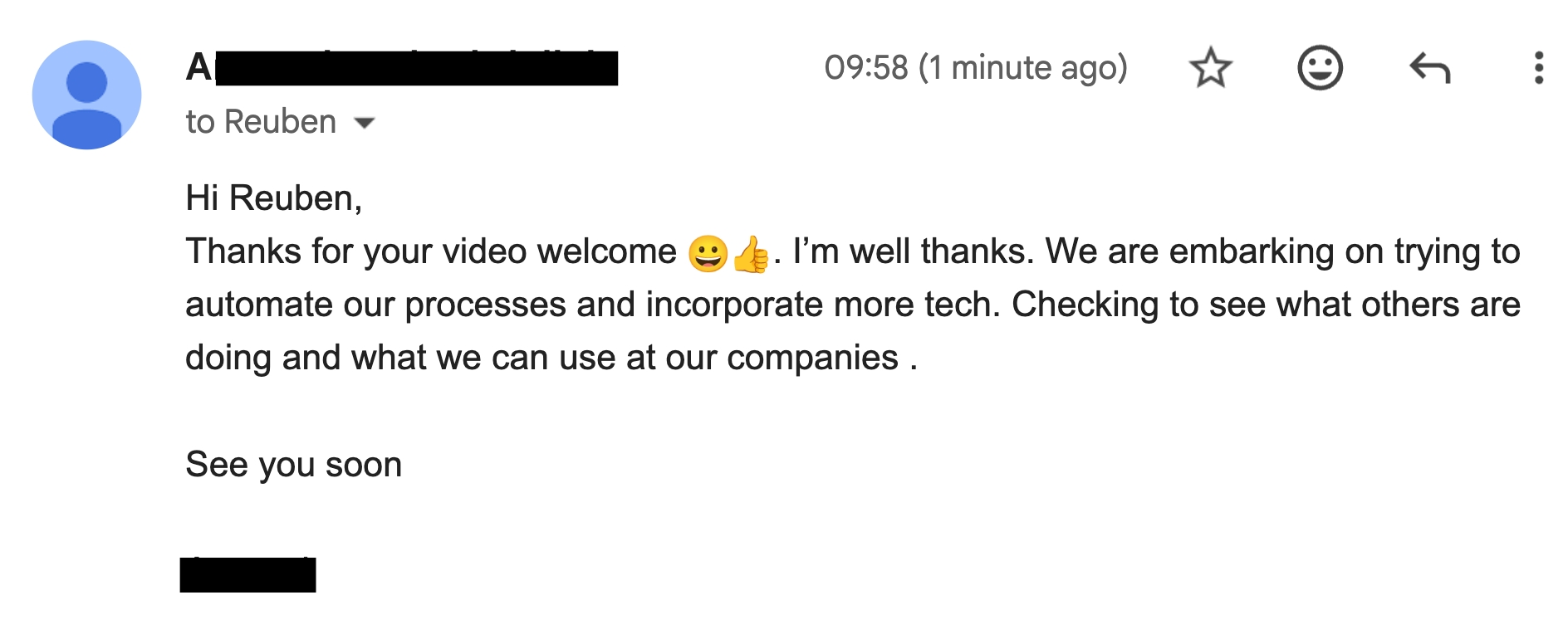Click the 'See you soon' line
The width and height of the screenshot is (1568, 639).
pos(293,465)
